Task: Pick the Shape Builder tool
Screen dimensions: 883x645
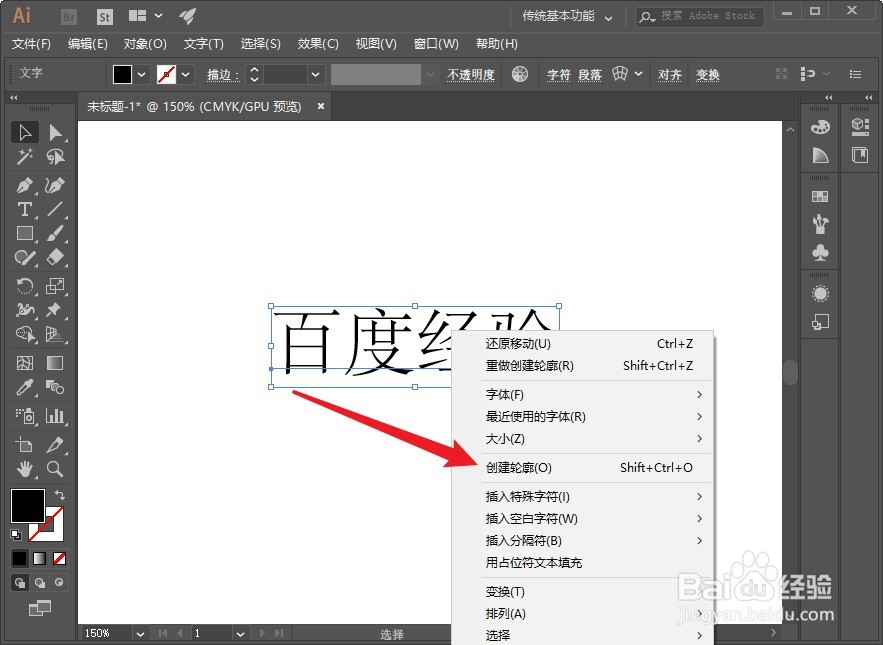Action: click(25, 334)
